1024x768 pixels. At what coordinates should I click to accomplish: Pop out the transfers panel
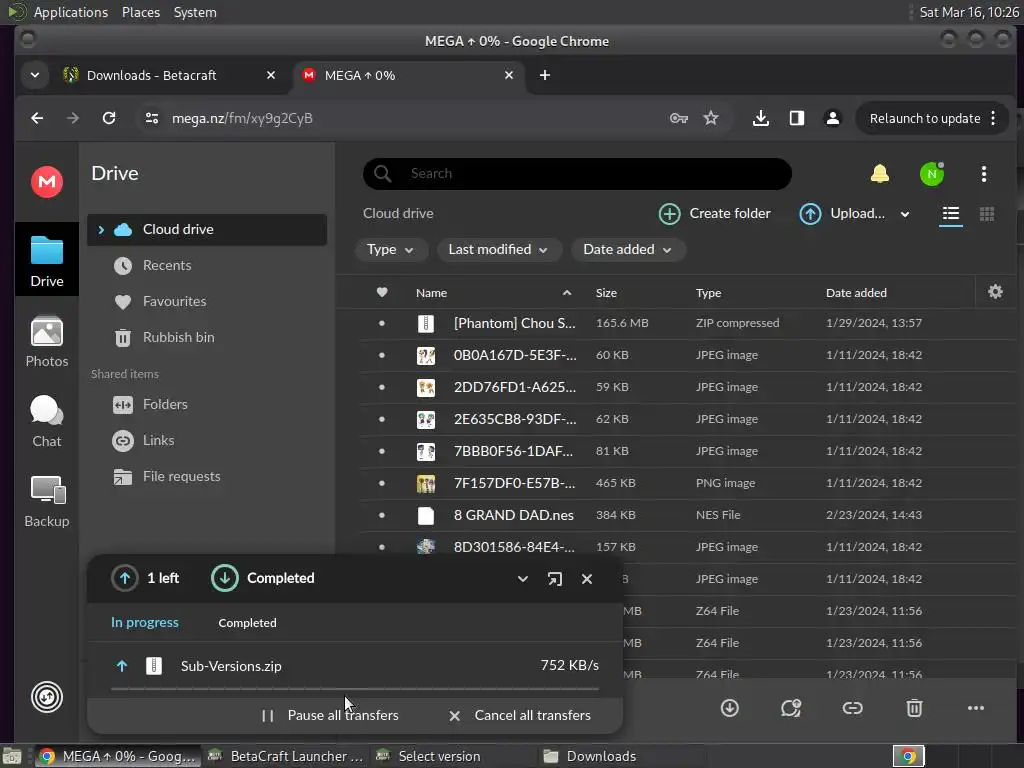(x=554, y=579)
